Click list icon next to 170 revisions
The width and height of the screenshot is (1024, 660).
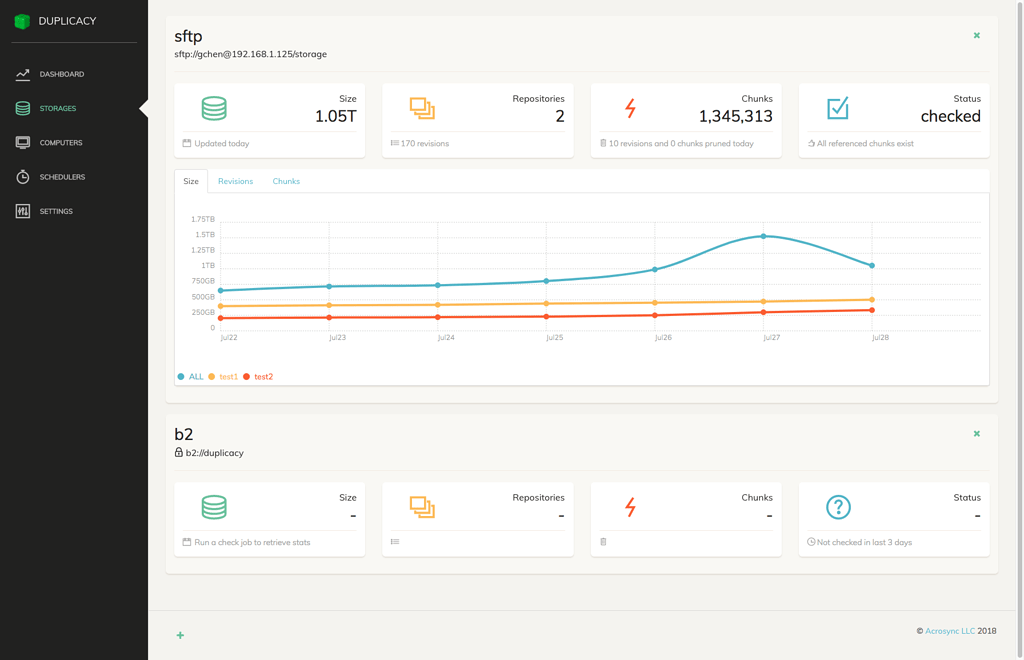tap(394, 143)
